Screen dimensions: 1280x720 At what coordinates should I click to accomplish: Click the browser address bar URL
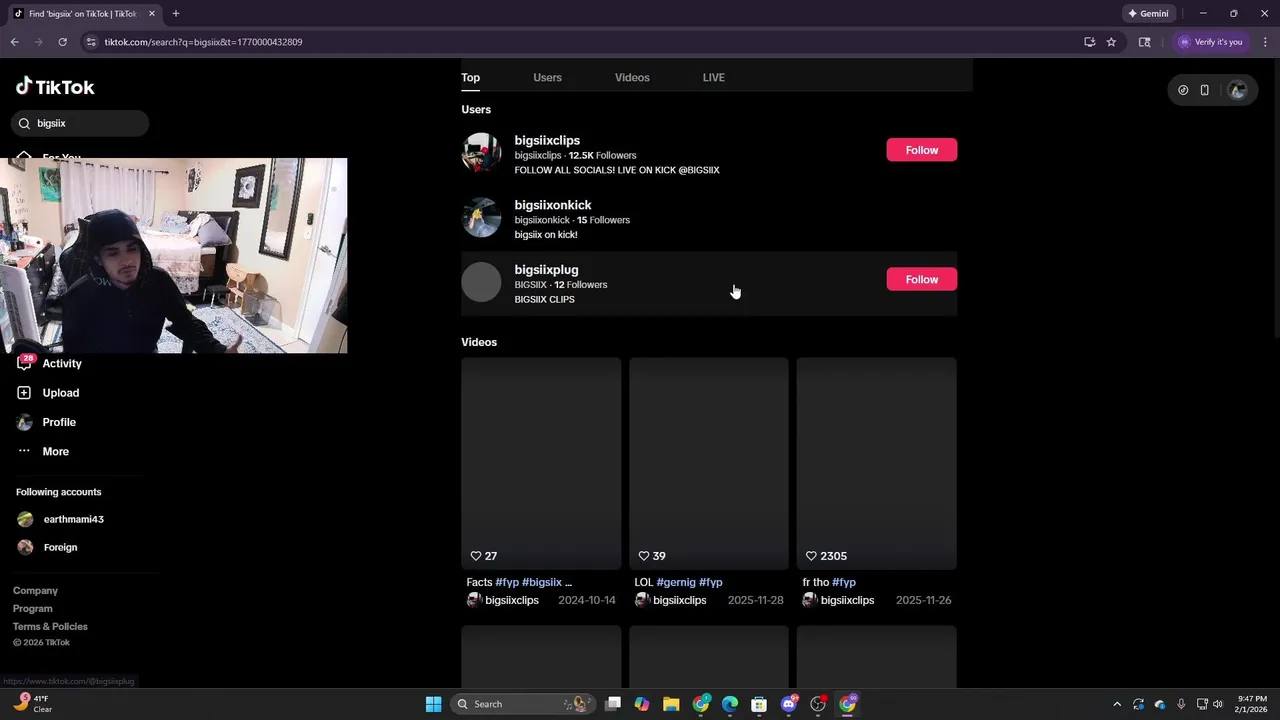[x=203, y=42]
